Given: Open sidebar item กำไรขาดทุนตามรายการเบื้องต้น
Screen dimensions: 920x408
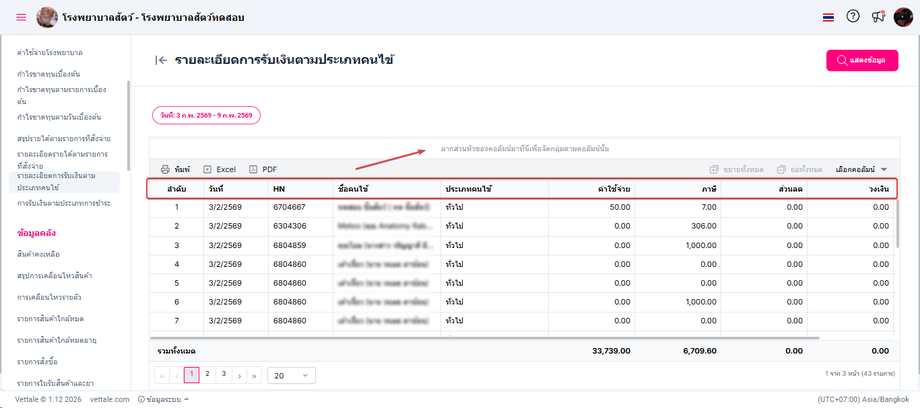Looking at the screenshot, I should (x=62, y=95).
